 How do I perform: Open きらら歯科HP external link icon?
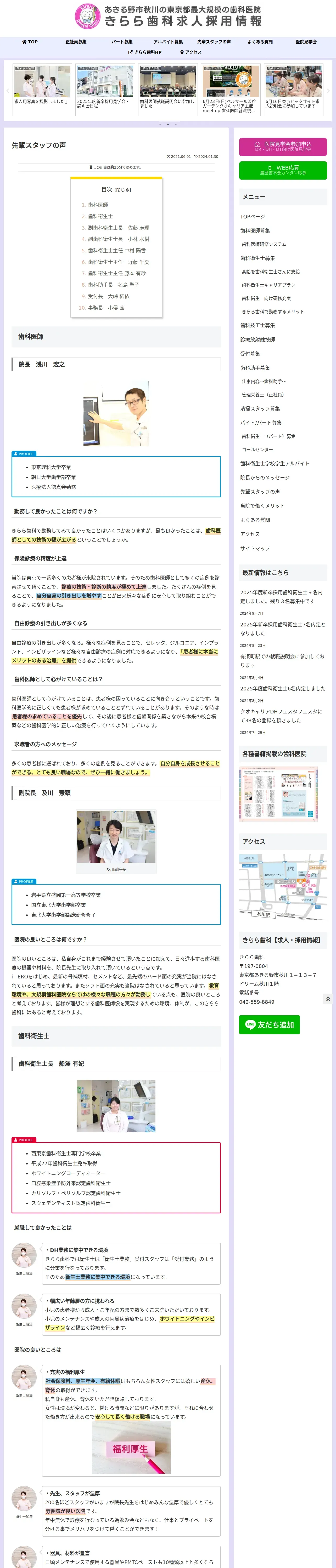[x=131, y=52]
